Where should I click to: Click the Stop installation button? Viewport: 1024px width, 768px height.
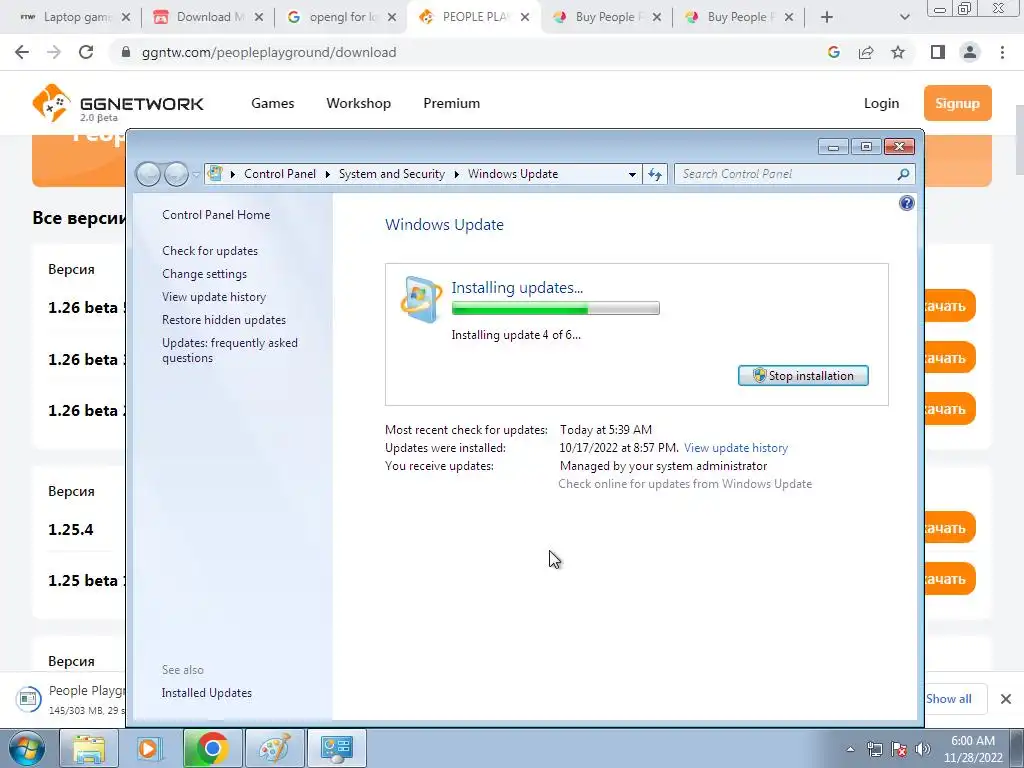click(x=803, y=376)
